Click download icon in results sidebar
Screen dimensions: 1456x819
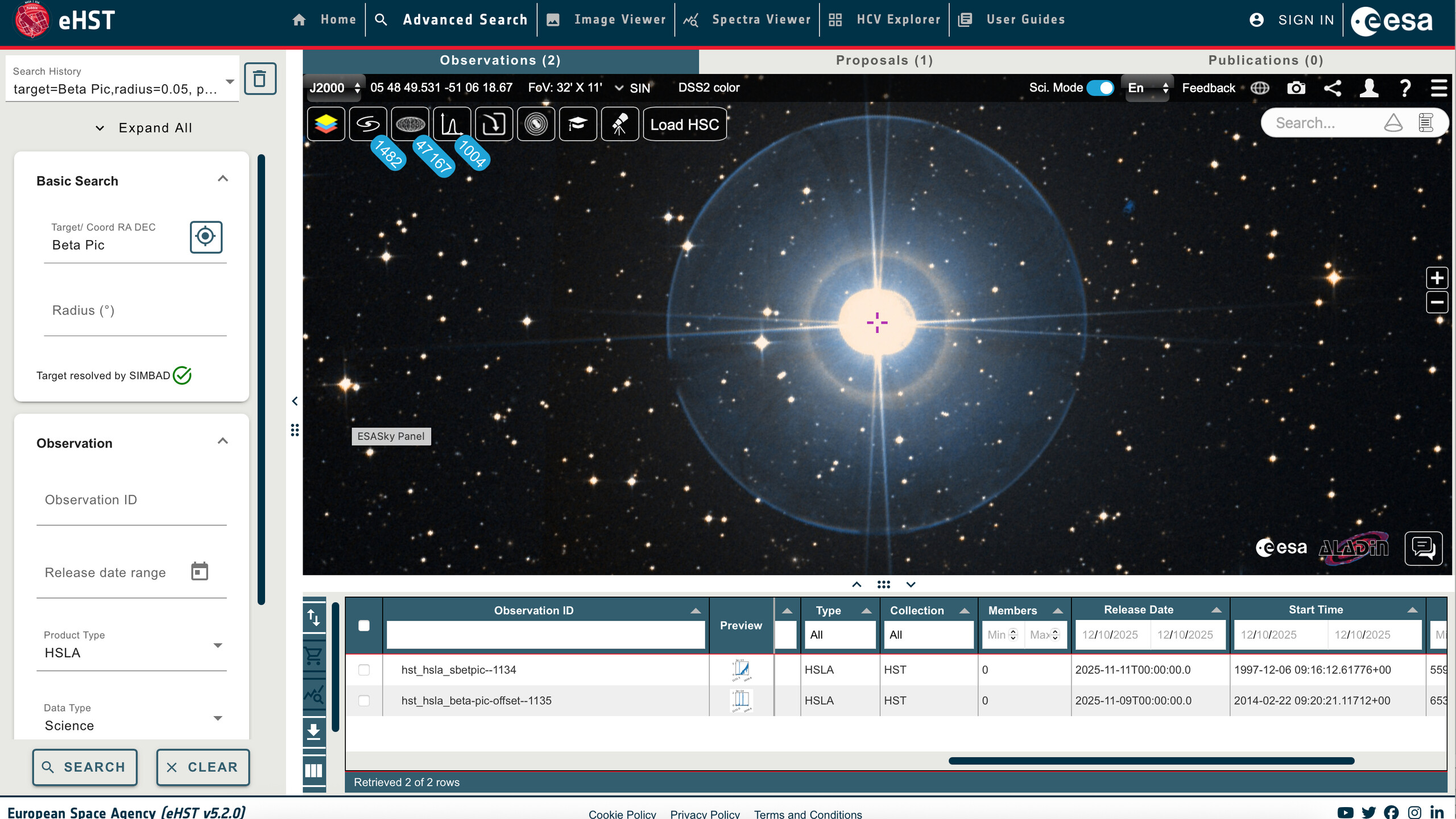314,731
